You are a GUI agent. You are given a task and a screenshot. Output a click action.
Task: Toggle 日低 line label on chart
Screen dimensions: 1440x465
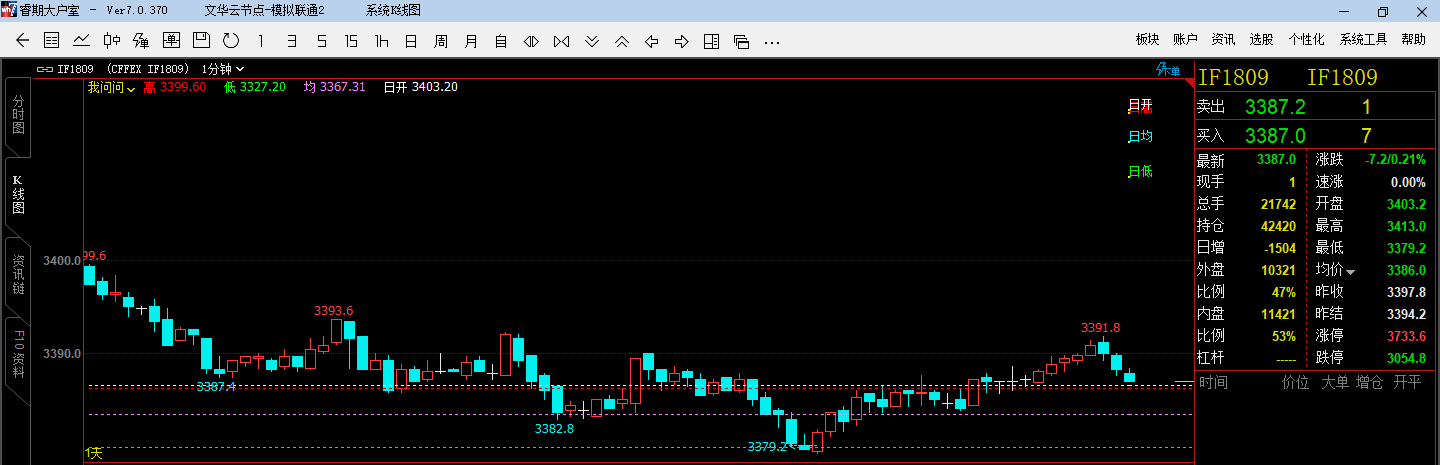point(1140,171)
